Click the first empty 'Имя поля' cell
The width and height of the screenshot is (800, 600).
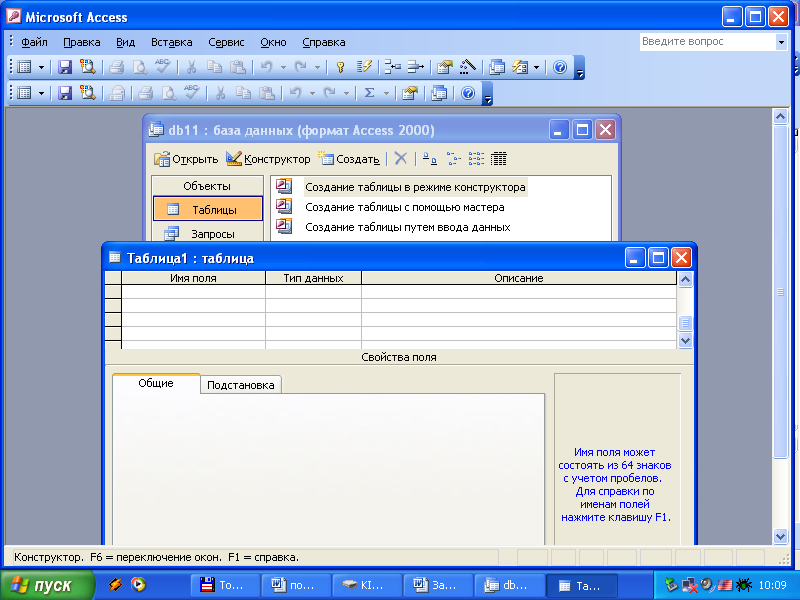point(193,291)
